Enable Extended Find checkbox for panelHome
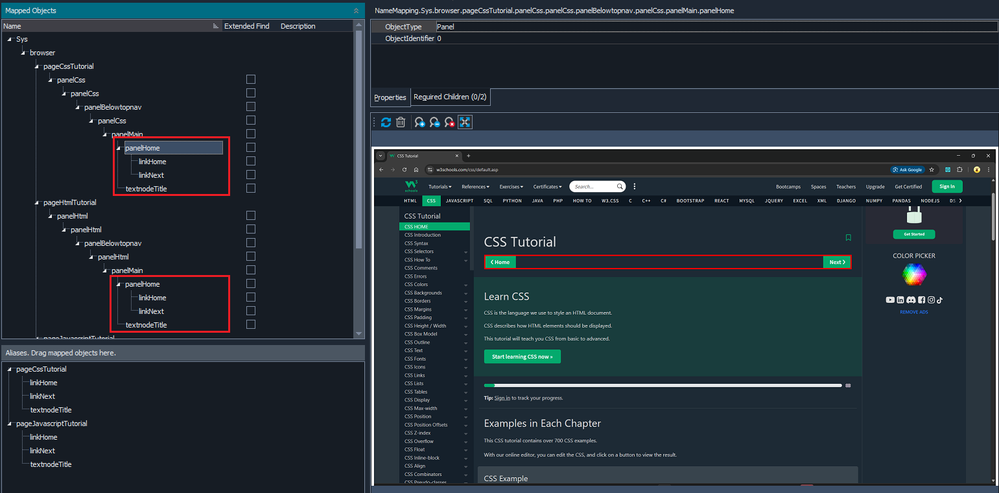The width and height of the screenshot is (999, 493). click(251, 148)
